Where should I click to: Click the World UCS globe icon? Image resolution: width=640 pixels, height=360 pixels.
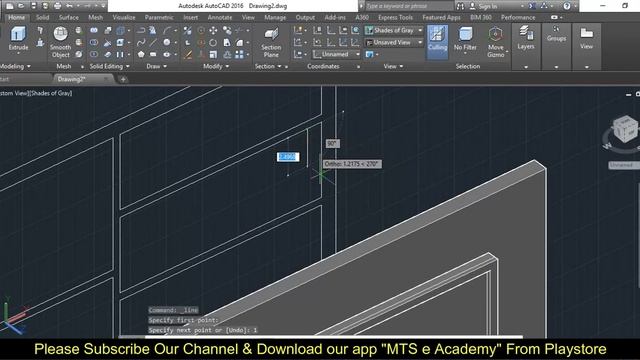[x=356, y=30]
